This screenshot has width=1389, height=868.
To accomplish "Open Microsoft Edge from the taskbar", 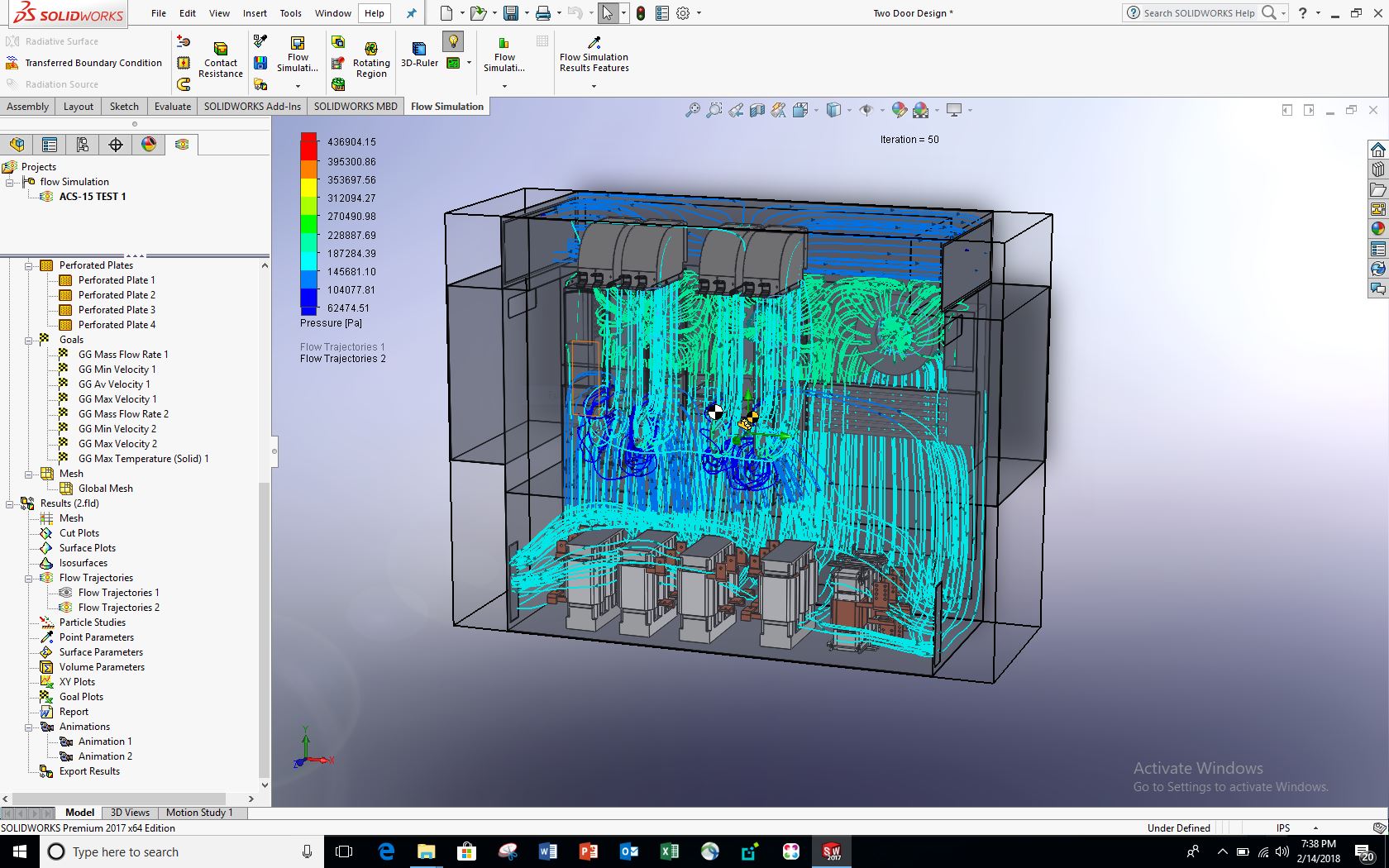I will [x=386, y=851].
